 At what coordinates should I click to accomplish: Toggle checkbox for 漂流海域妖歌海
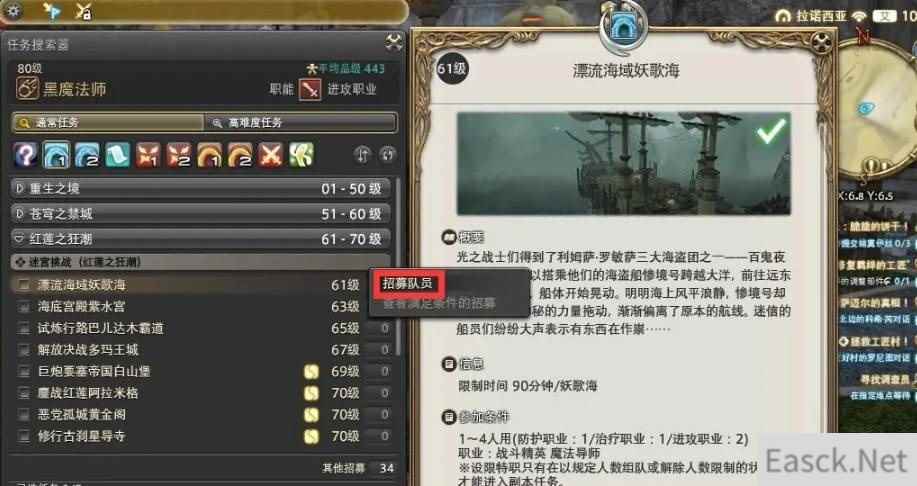[23, 285]
